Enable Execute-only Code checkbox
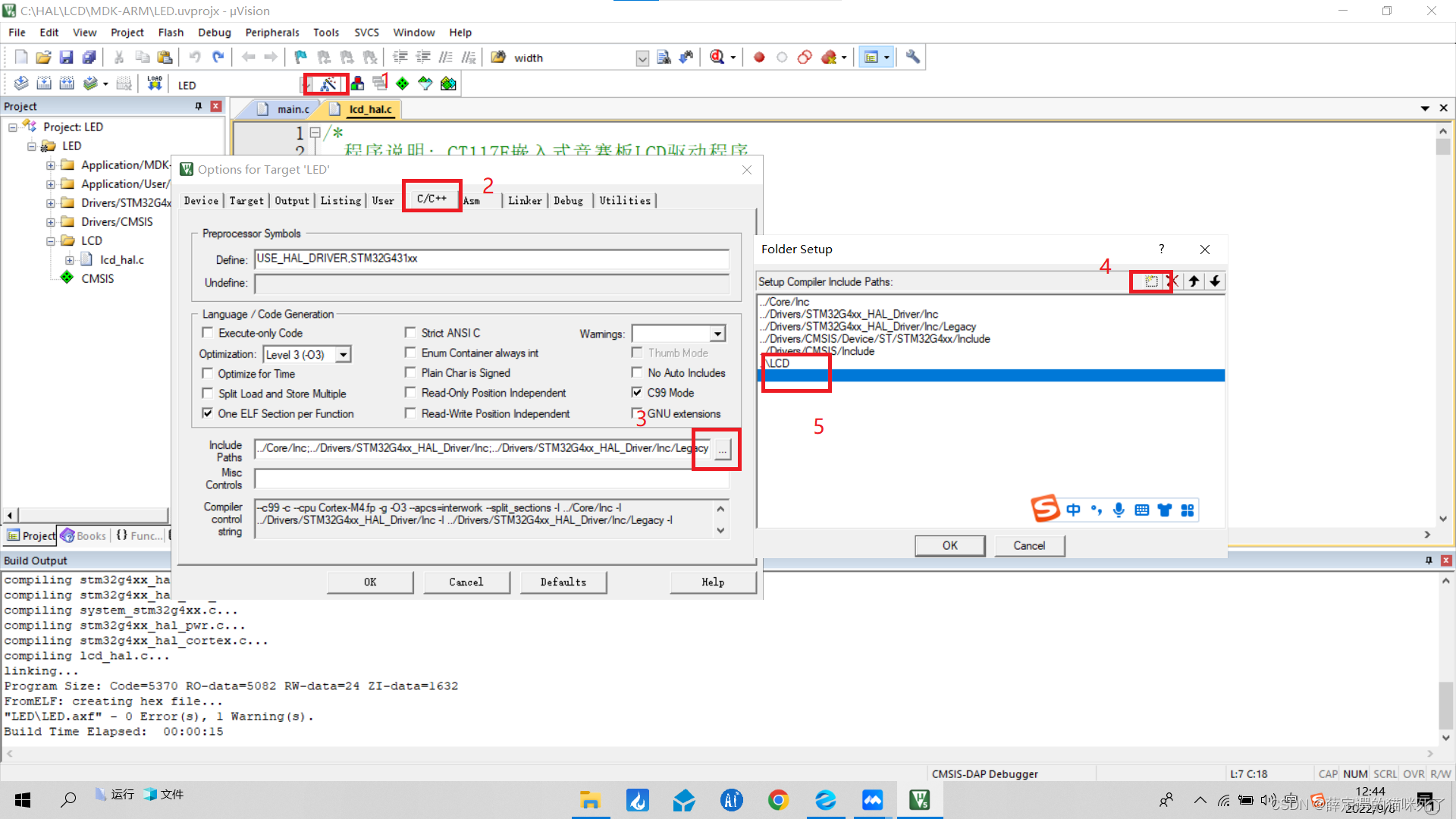Image resolution: width=1456 pixels, height=819 pixels. (x=208, y=333)
